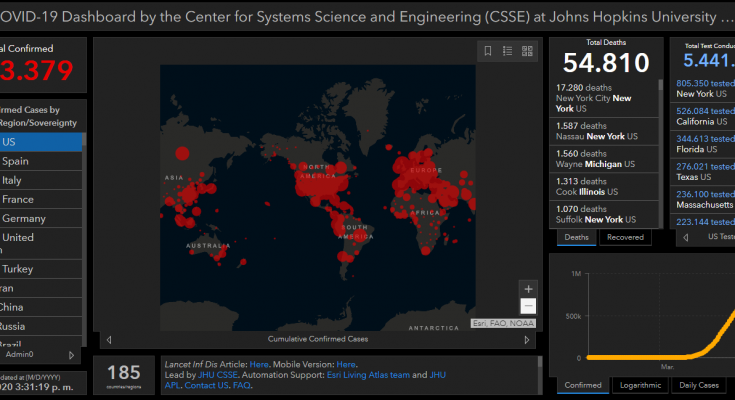
Task: Open the JHU APL link
Action: (x=437, y=375)
